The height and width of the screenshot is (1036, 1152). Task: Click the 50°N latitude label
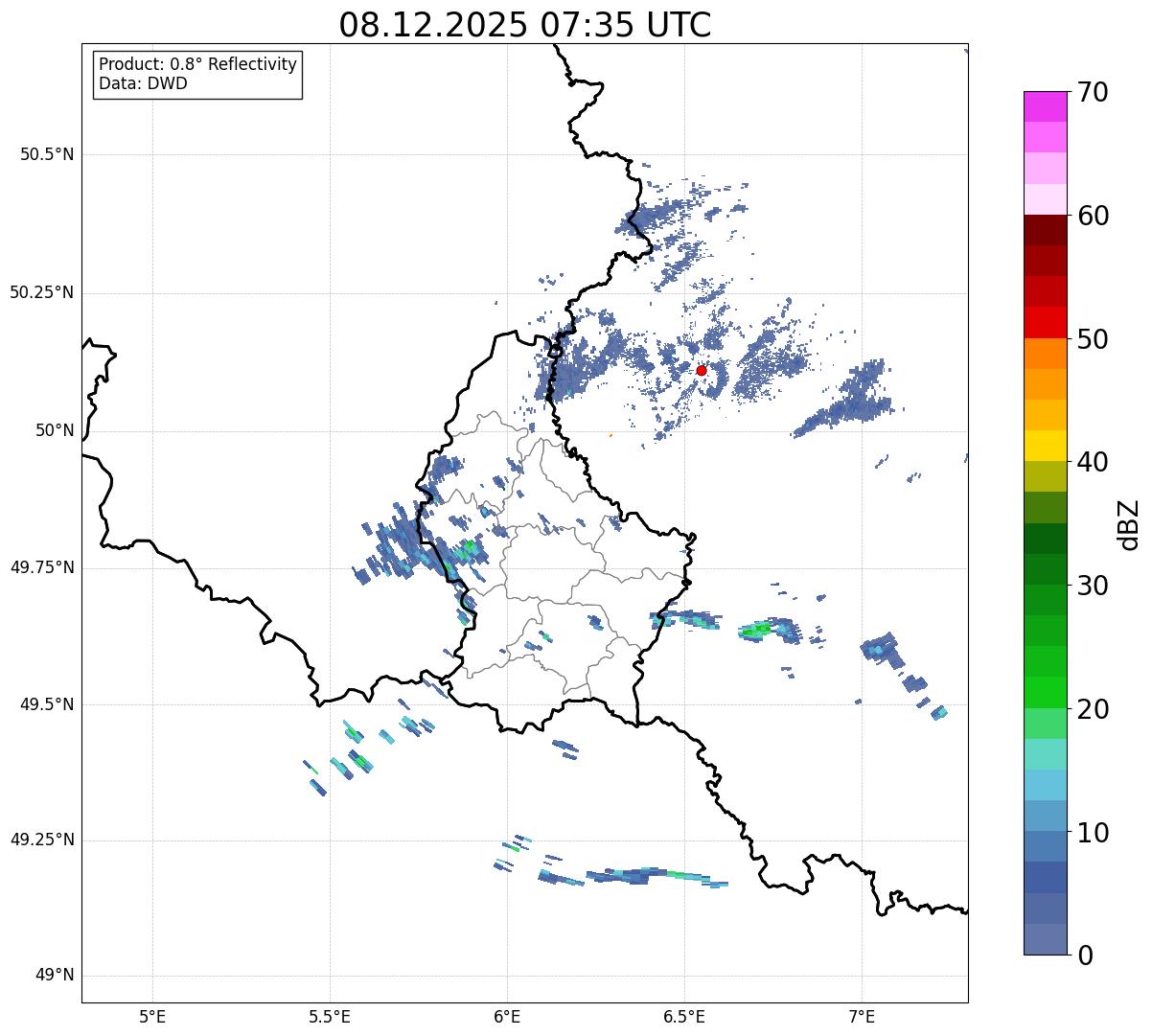[55, 430]
